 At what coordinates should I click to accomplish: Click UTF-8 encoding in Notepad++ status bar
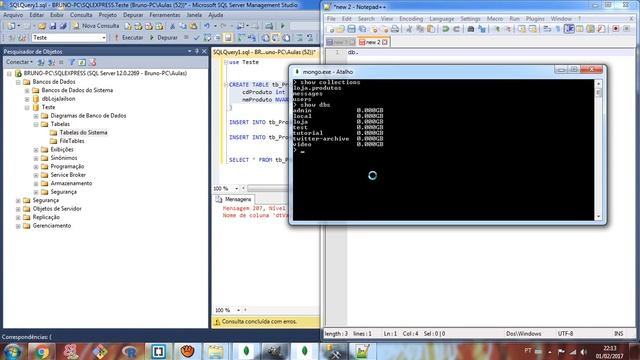coord(565,334)
